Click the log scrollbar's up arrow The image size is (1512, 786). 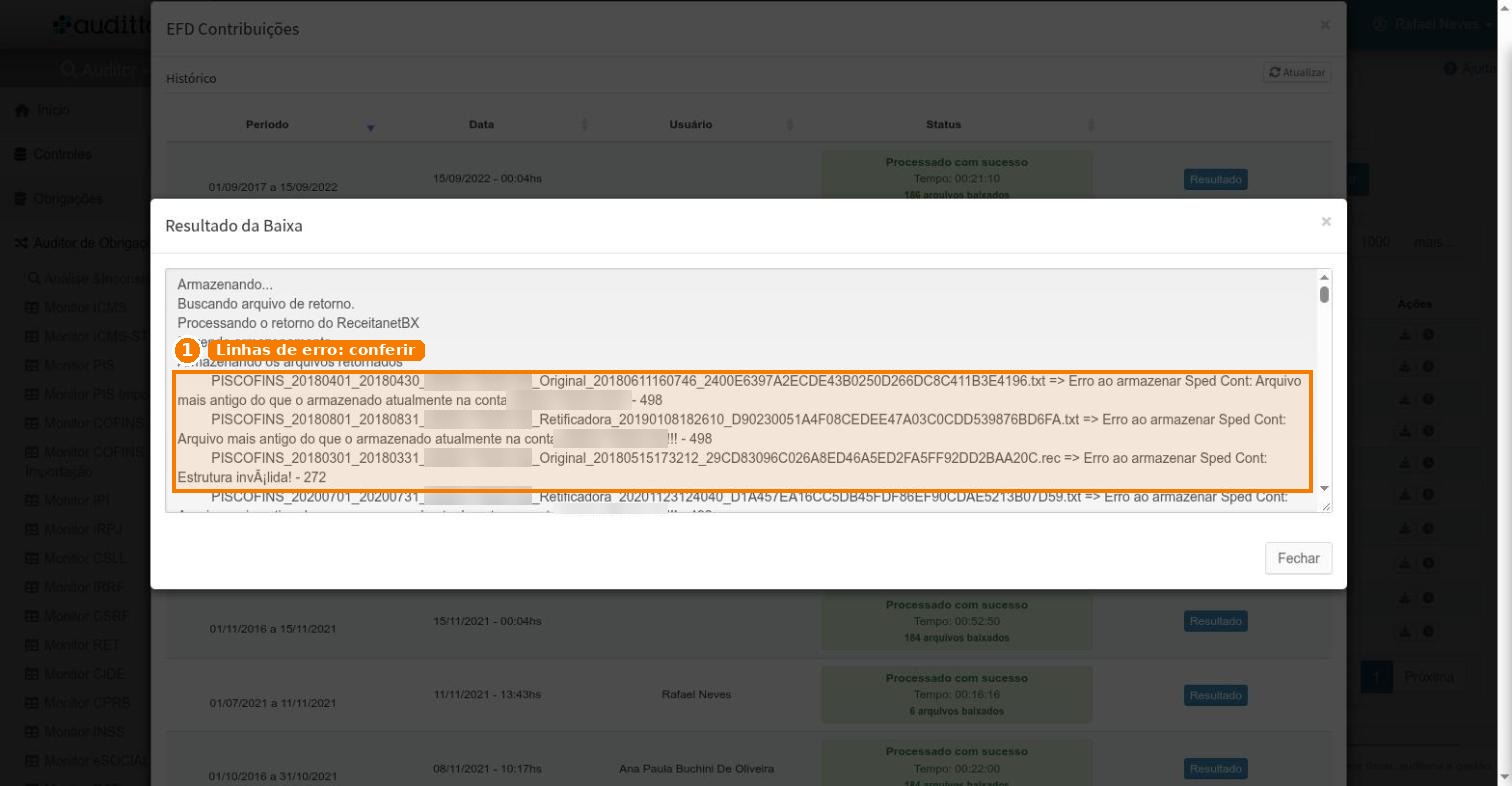click(x=1324, y=277)
